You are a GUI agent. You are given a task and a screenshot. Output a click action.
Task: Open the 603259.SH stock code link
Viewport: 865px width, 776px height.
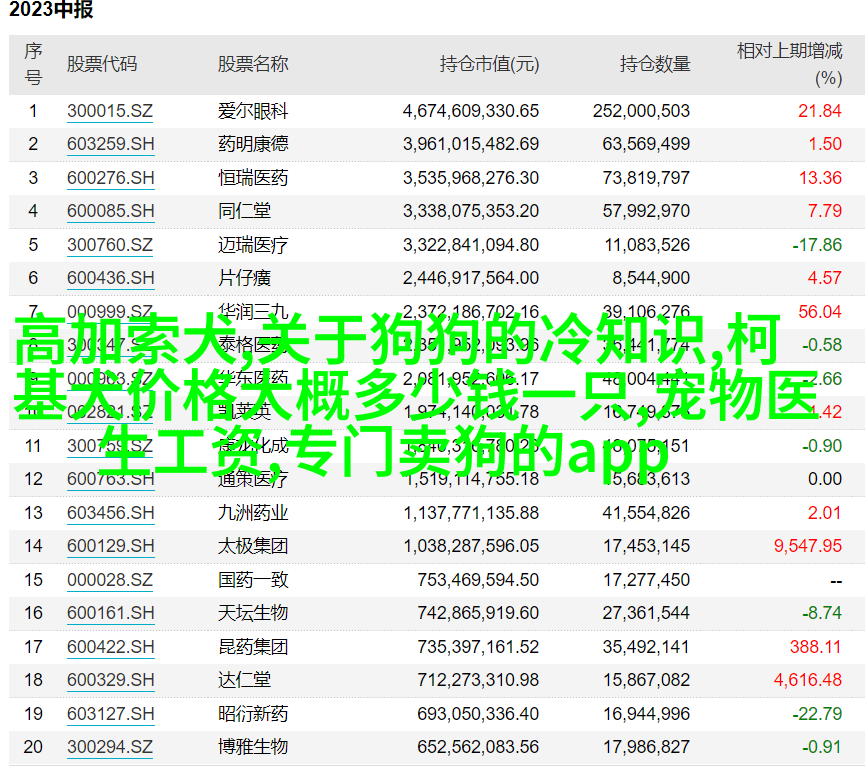click(x=110, y=144)
